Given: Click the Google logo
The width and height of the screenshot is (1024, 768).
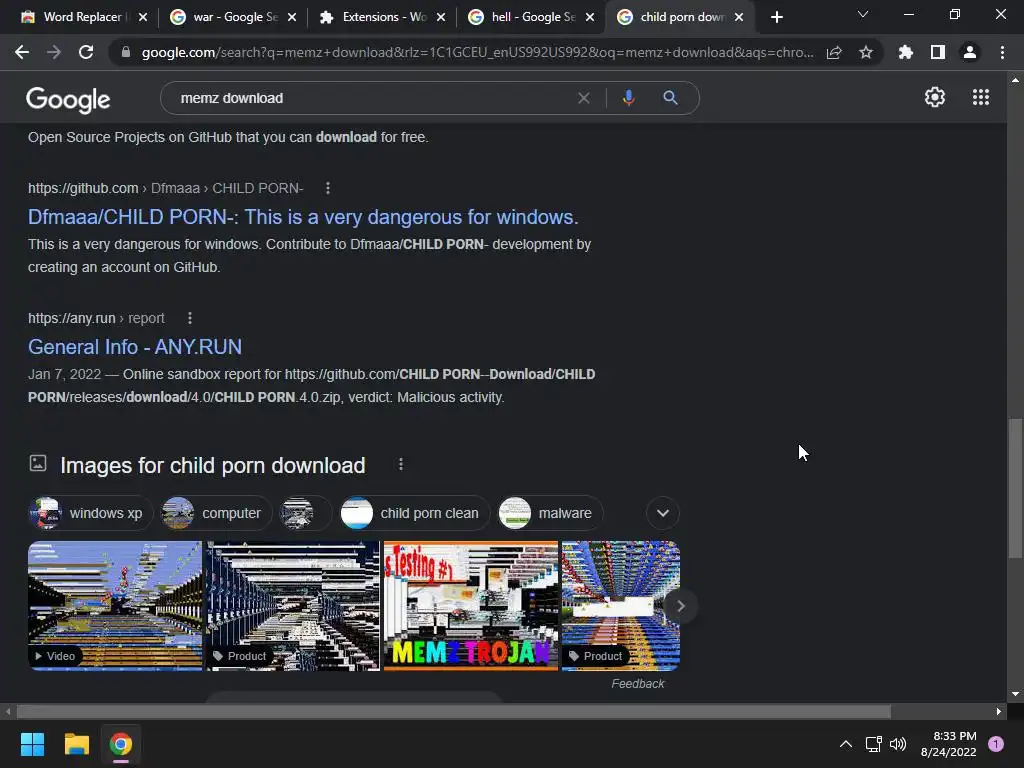Looking at the screenshot, I should click(68, 99).
